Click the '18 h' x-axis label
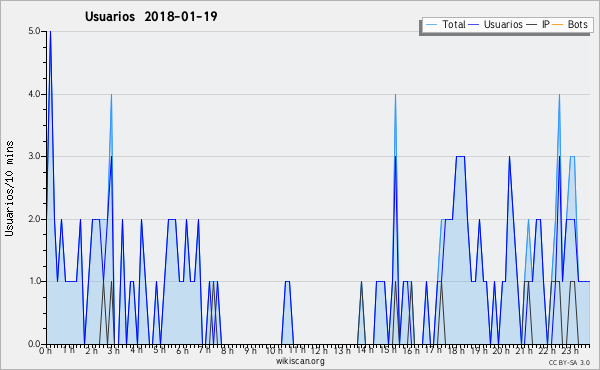Screen dimensions: 600x370 coord(456,350)
